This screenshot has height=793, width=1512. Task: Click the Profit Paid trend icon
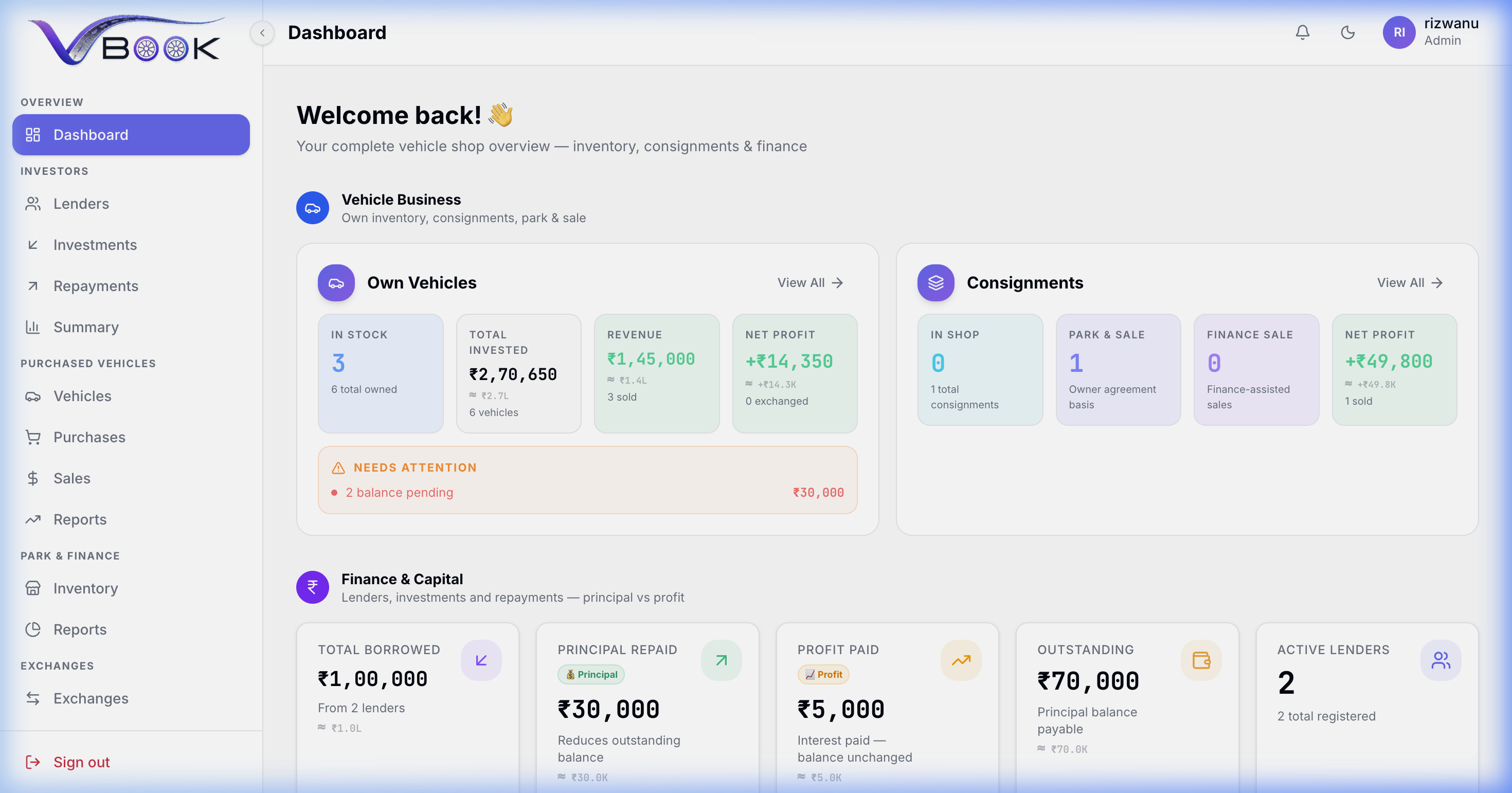point(961,660)
